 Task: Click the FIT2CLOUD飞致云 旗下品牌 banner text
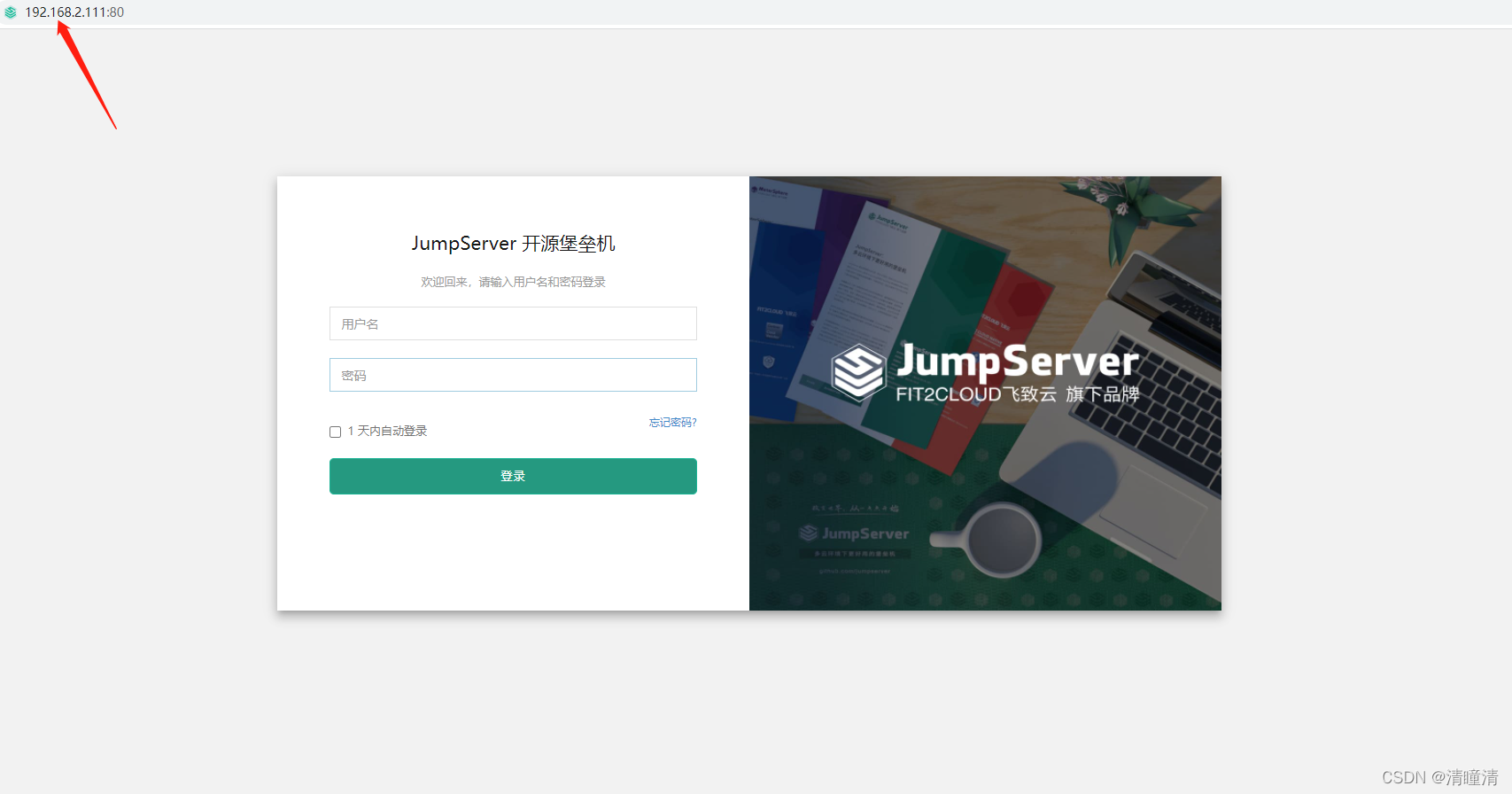[x=1017, y=394]
